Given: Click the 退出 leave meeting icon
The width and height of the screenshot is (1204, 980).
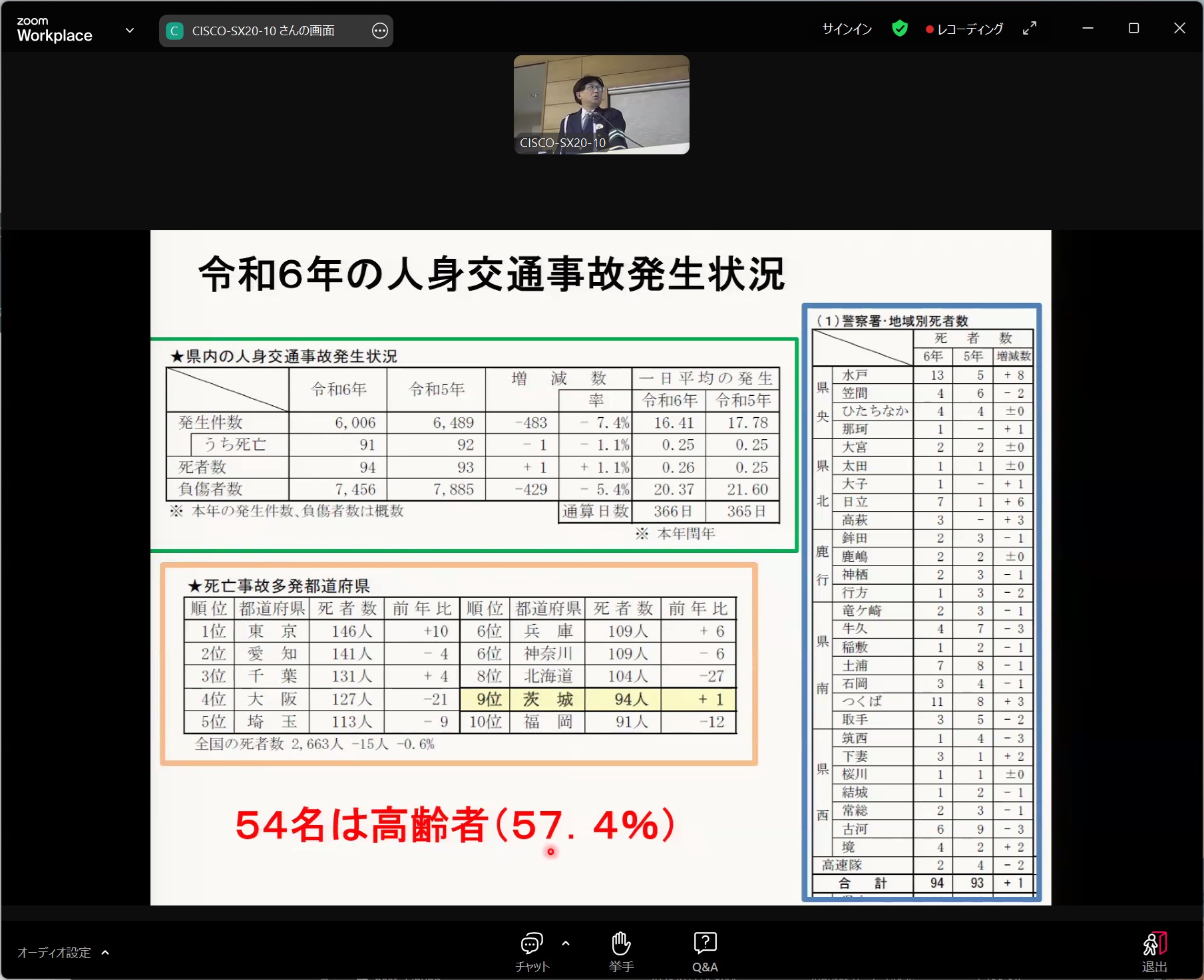Looking at the screenshot, I should (x=1154, y=951).
